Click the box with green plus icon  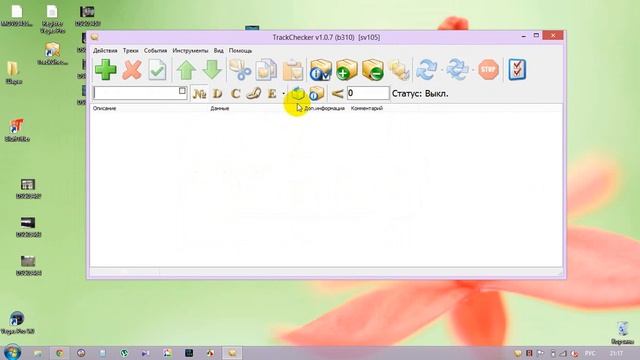pyautogui.click(x=347, y=70)
